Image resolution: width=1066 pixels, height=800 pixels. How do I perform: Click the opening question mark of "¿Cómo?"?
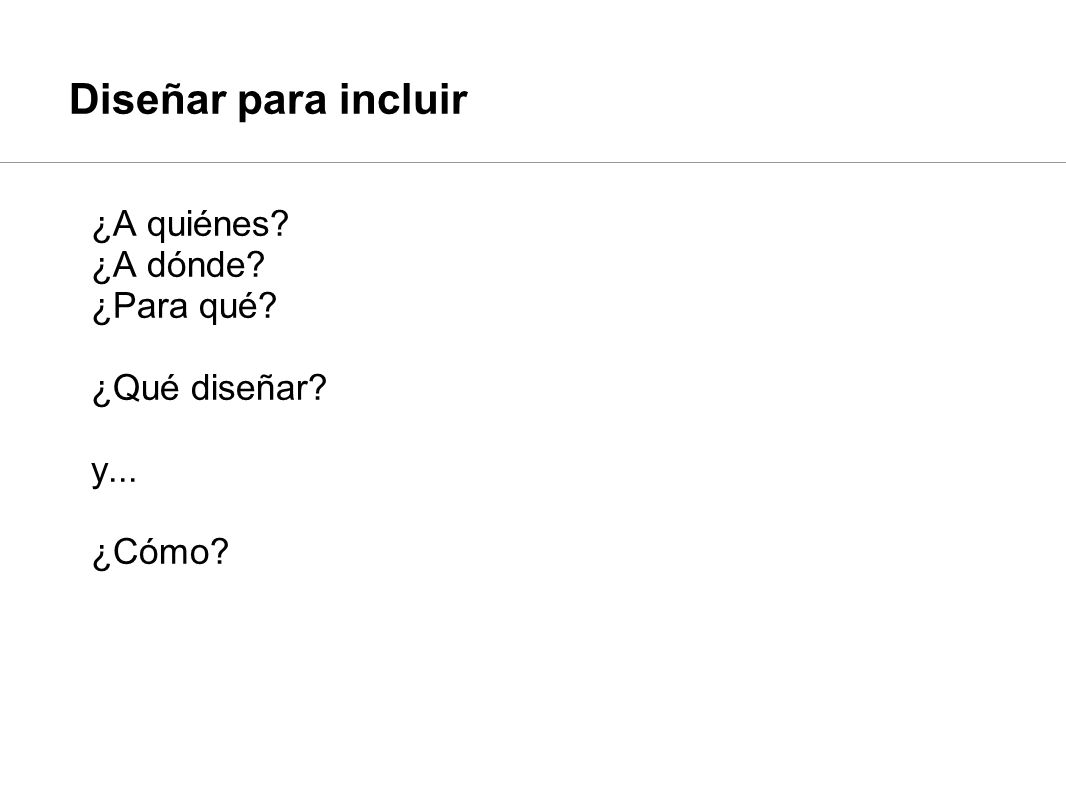pyautogui.click(x=101, y=556)
